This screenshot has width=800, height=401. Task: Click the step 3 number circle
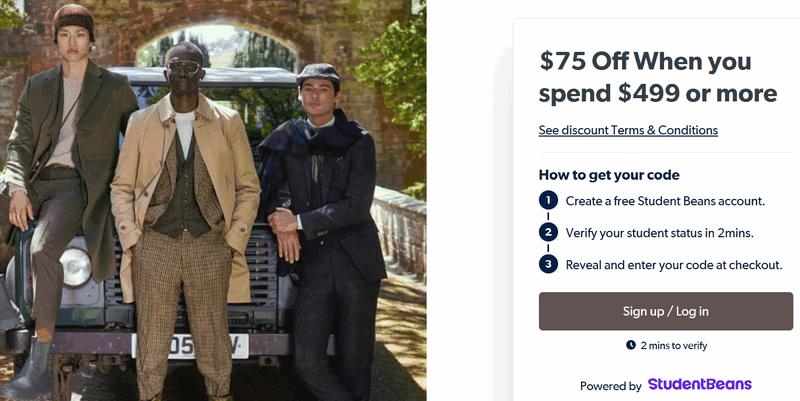[x=548, y=265]
